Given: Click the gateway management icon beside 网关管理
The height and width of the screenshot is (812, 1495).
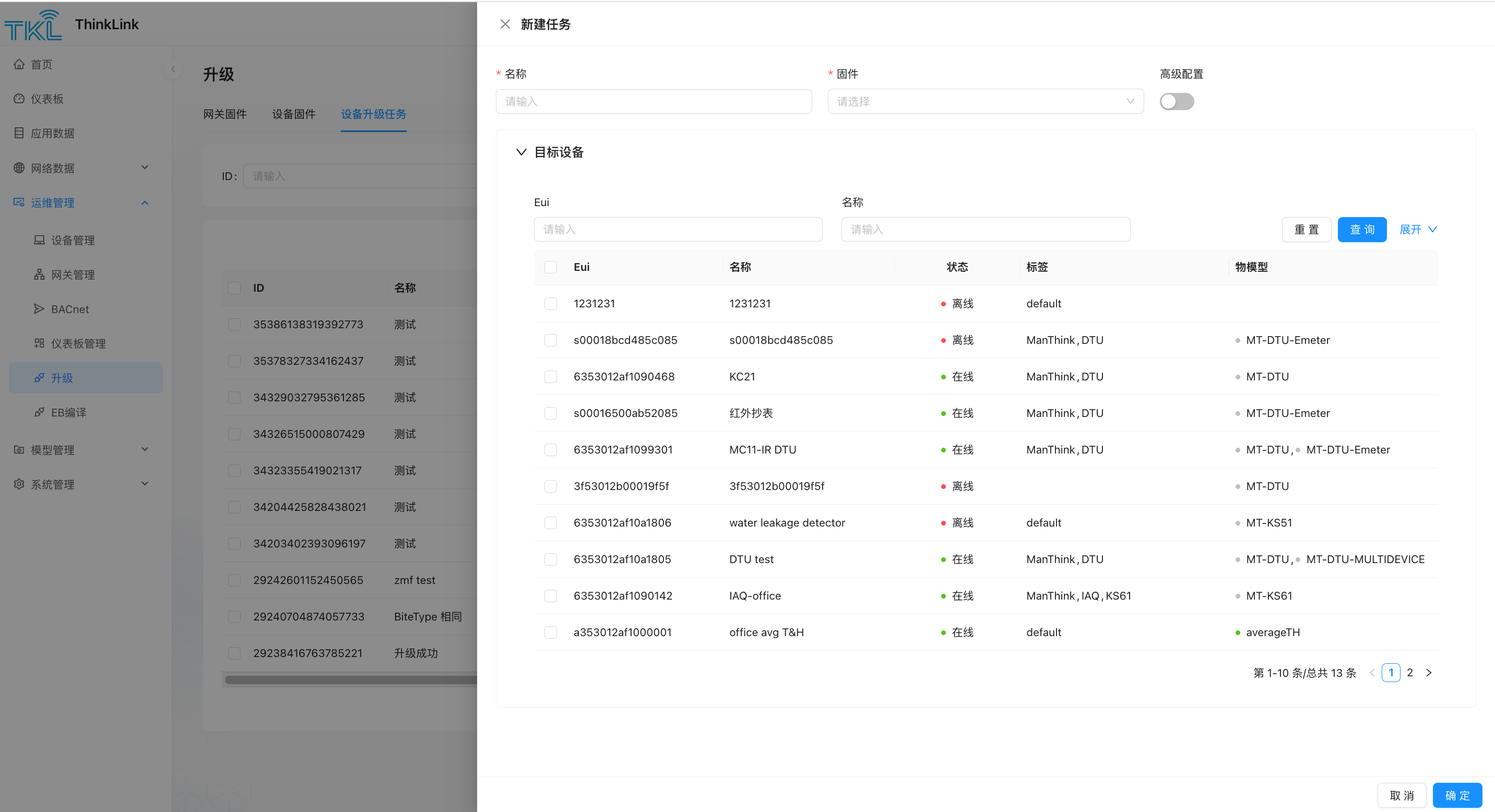Looking at the screenshot, I should pos(39,274).
